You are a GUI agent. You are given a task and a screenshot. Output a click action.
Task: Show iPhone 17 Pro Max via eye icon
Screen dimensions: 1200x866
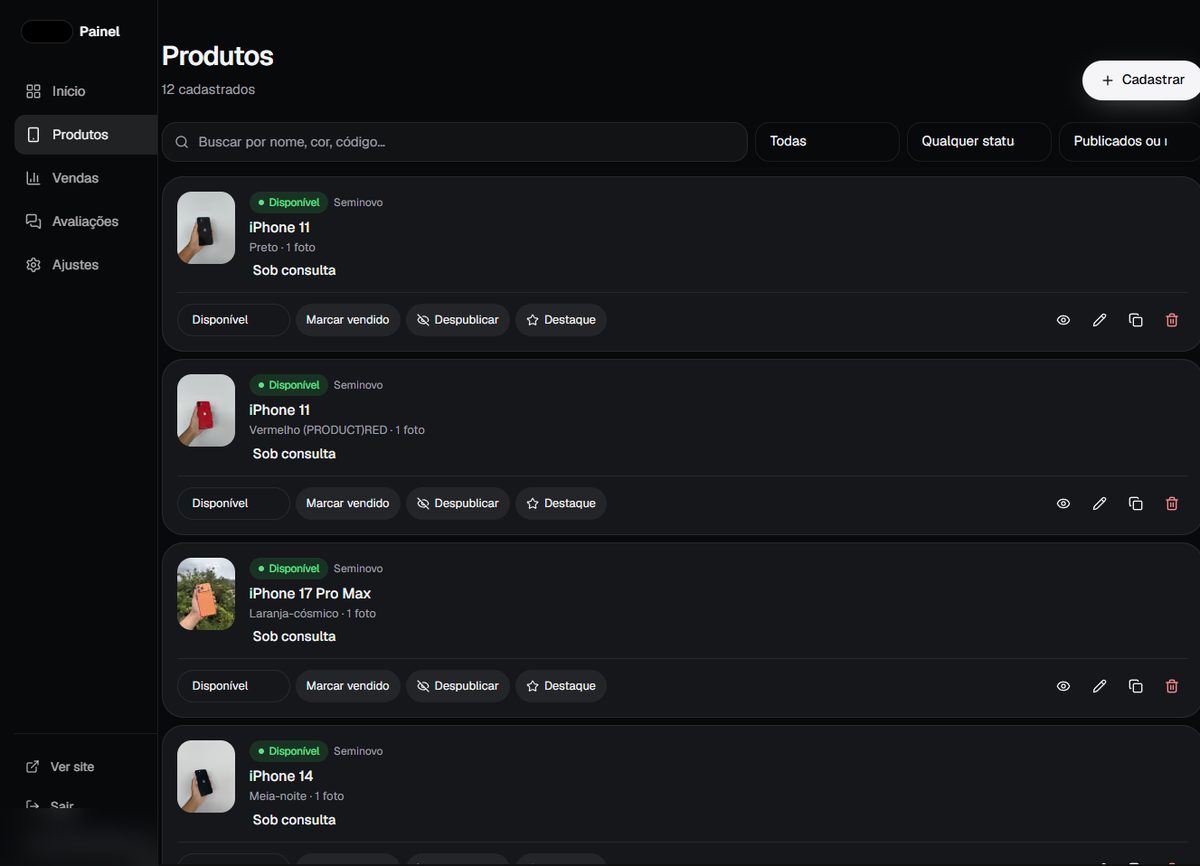1063,686
